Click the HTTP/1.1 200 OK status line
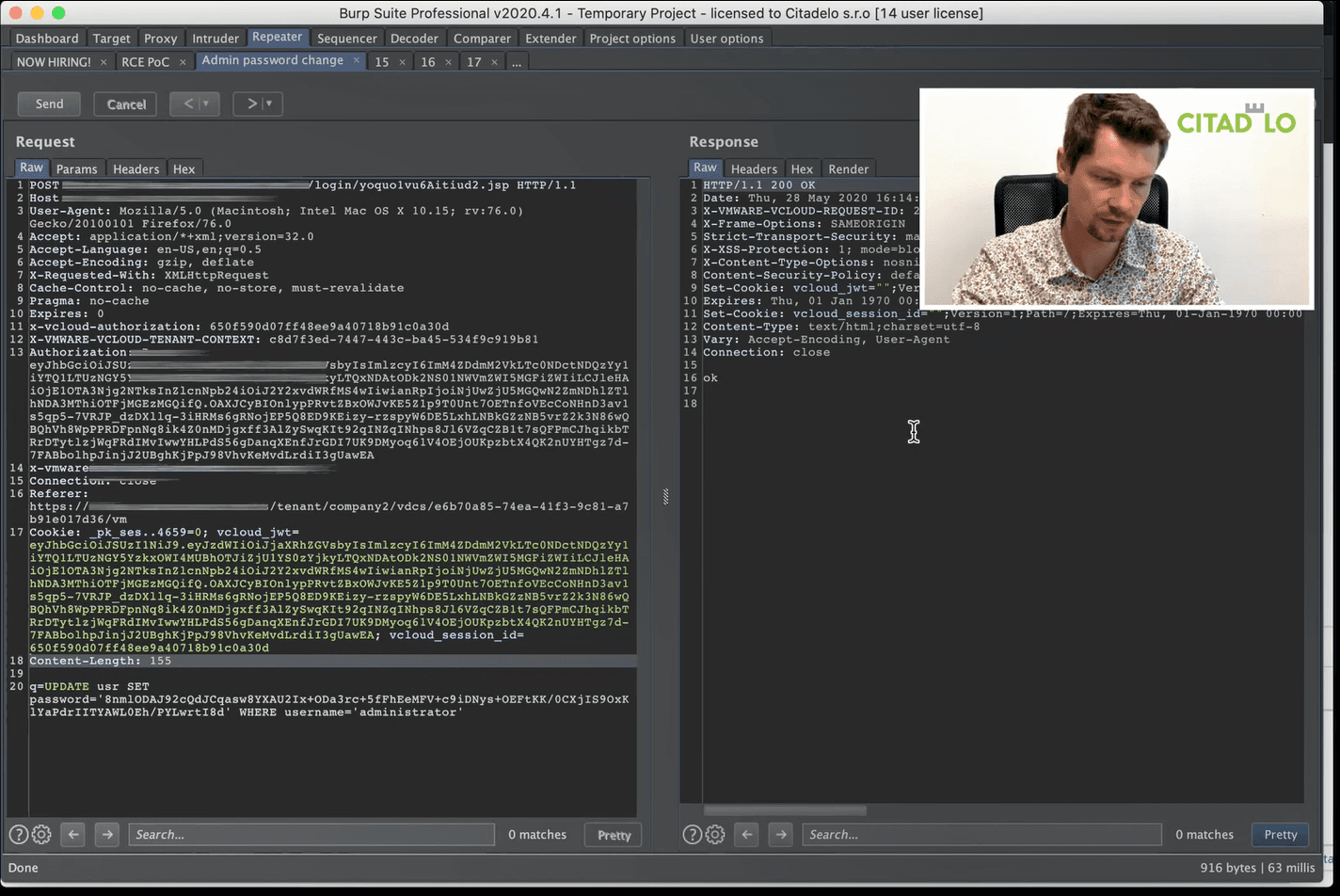 (x=759, y=185)
